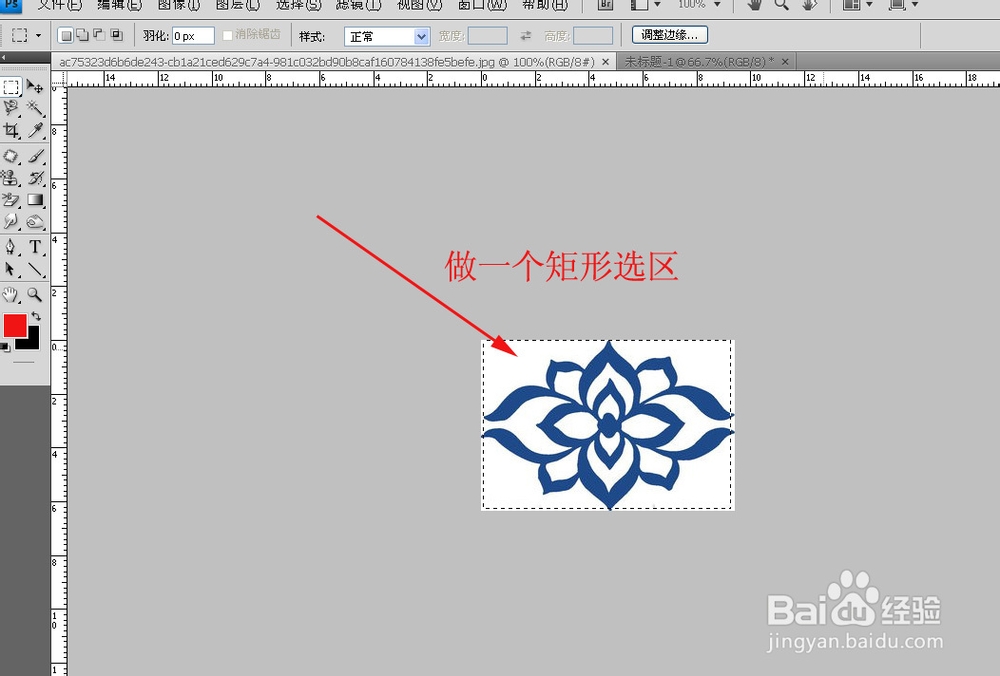Screen dimensions: 1000x676
Task: Switch to the 未标题-1 document tab
Action: click(x=699, y=62)
